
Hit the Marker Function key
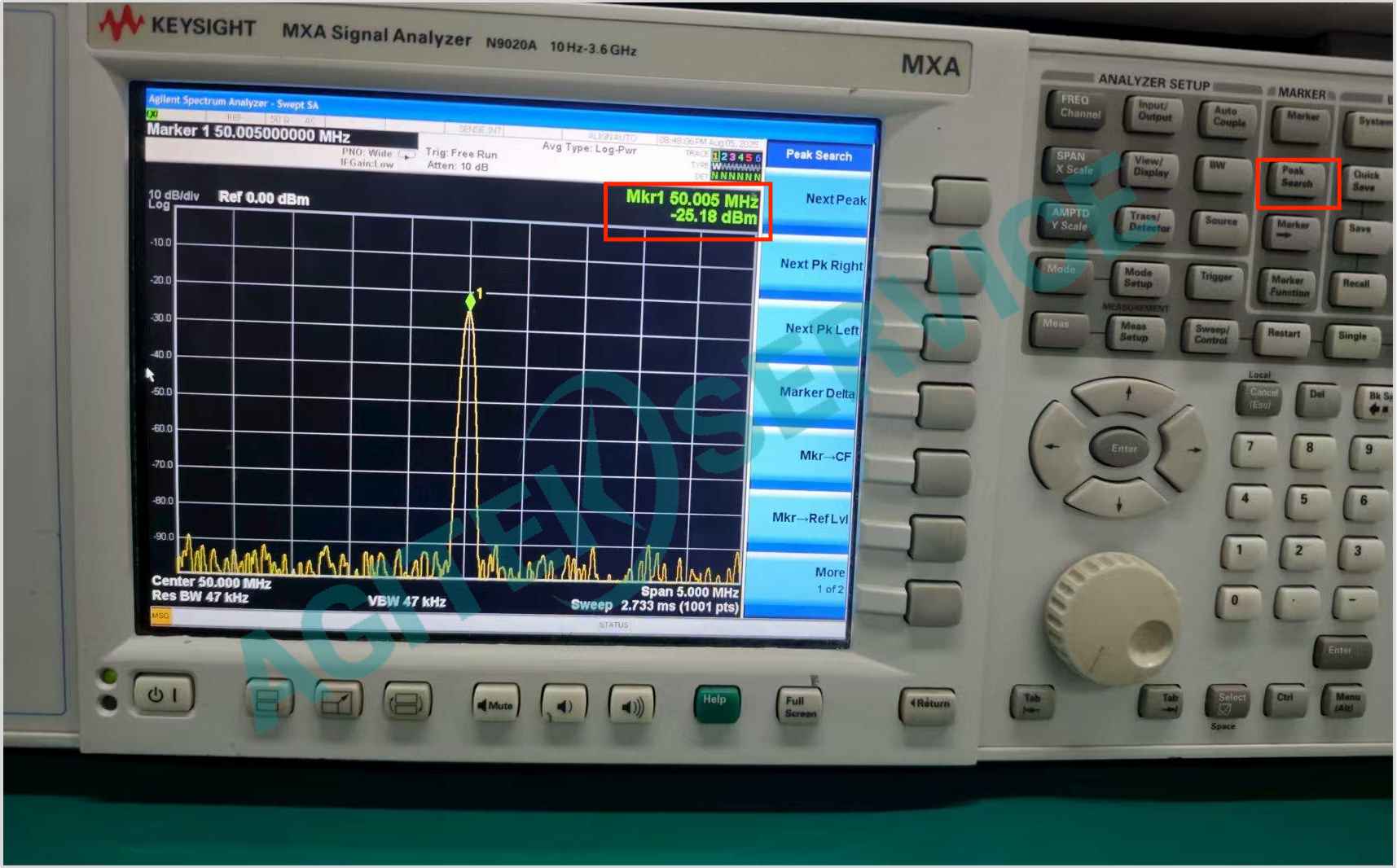pos(1288,287)
